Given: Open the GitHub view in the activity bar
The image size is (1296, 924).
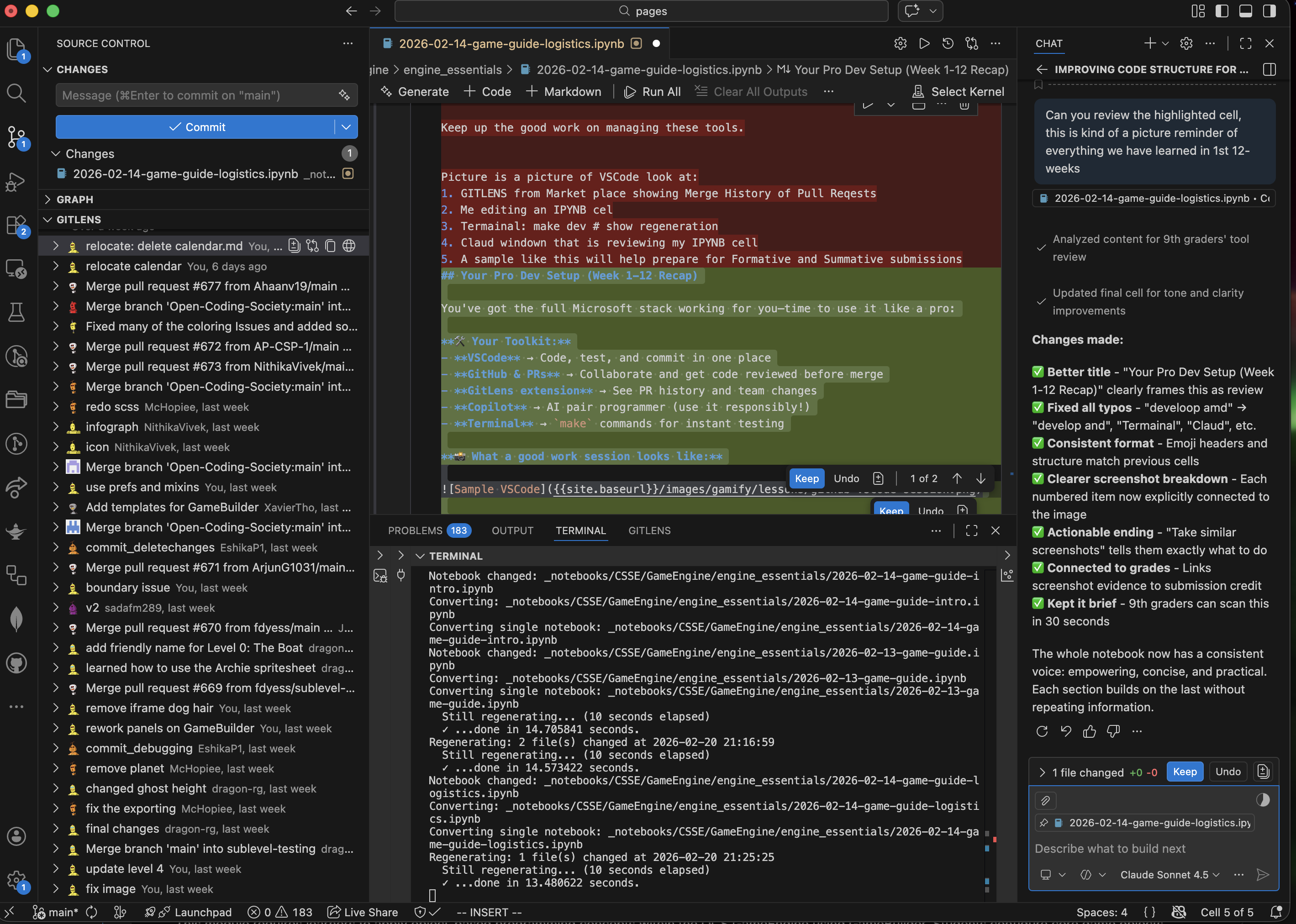Looking at the screenshot, I should tap(16, 663).
